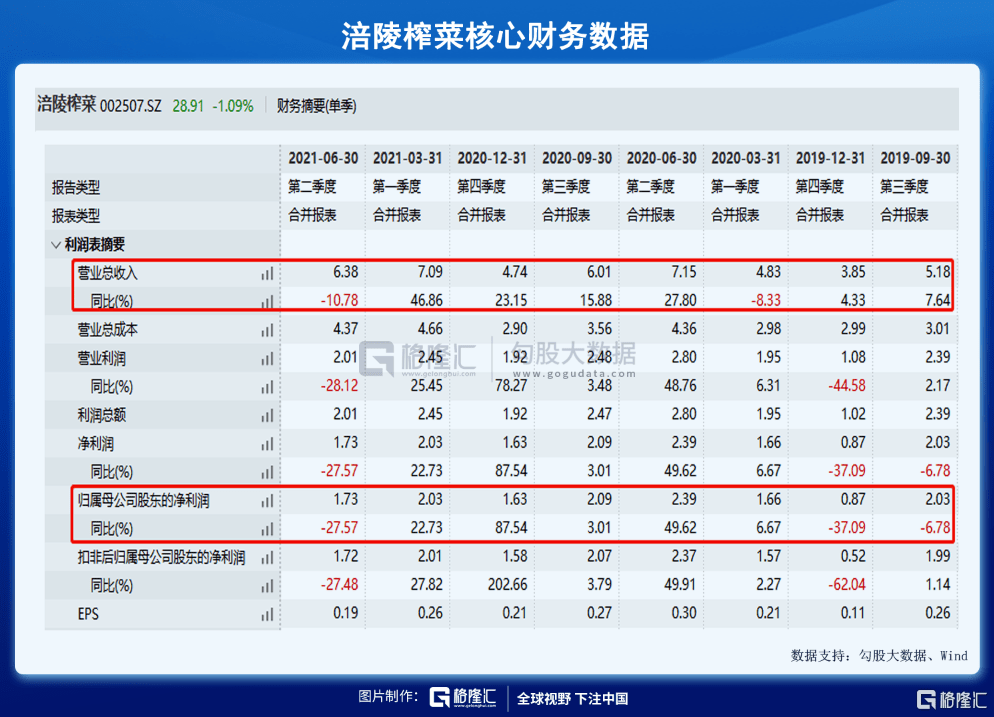994x717 pixels.
Task: Click revenue growth value 46.86
Action: pos(426,300)
